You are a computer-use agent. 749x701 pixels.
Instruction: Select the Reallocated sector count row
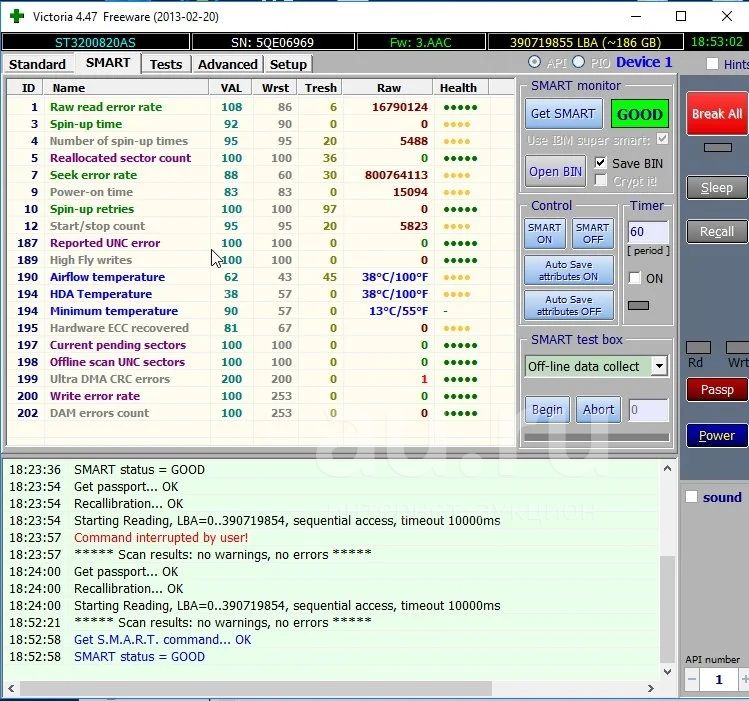[260, 158]
